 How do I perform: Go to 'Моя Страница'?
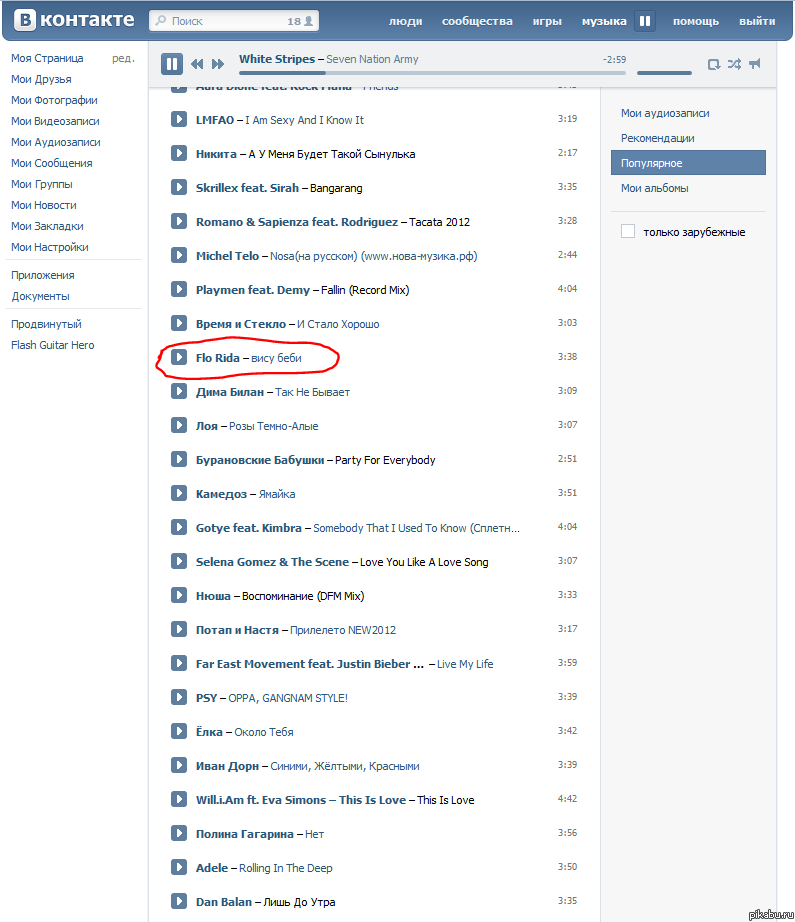(x=47, y=58)
